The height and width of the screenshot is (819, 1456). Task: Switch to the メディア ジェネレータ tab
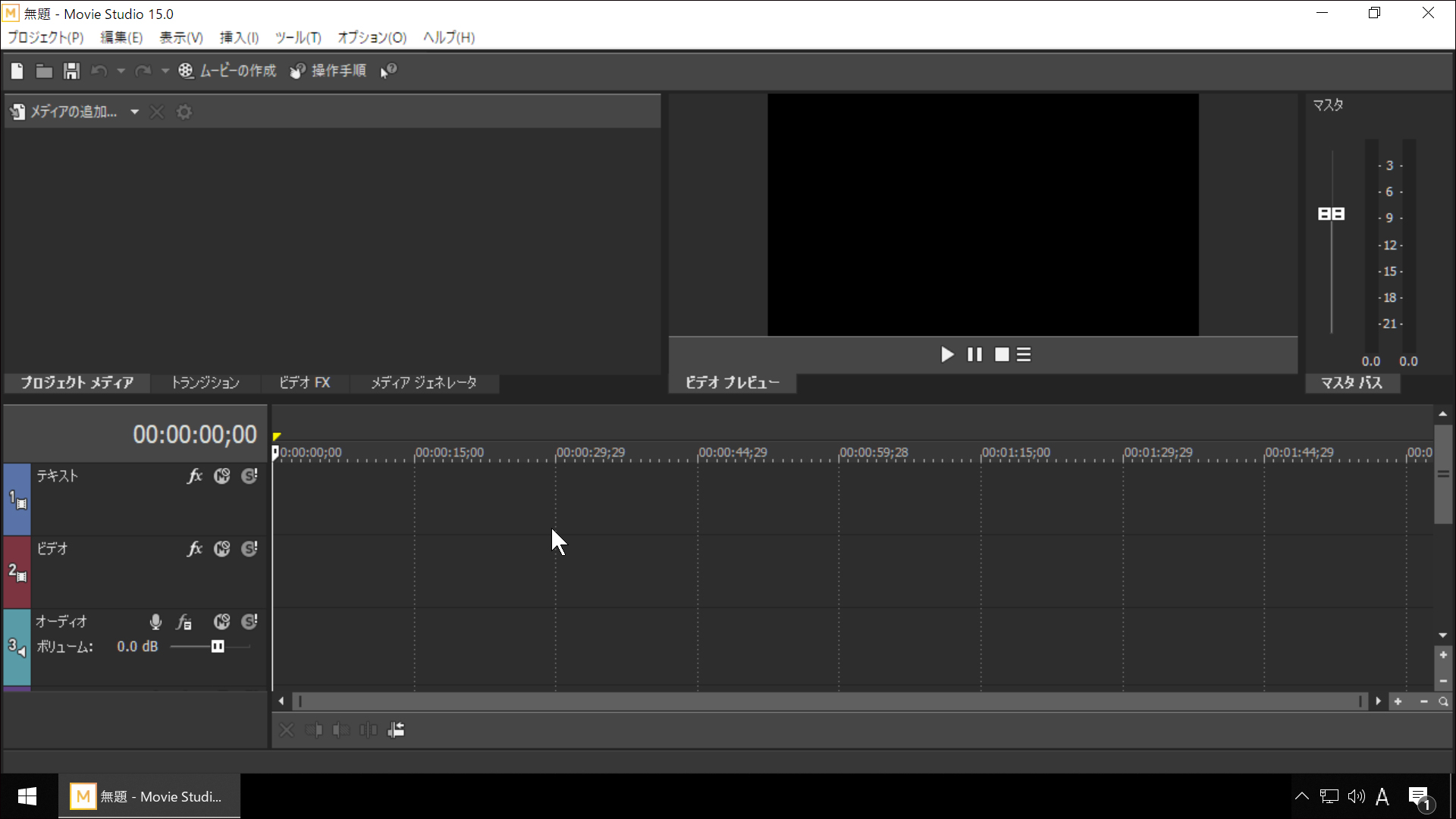(x=424, y=383)
